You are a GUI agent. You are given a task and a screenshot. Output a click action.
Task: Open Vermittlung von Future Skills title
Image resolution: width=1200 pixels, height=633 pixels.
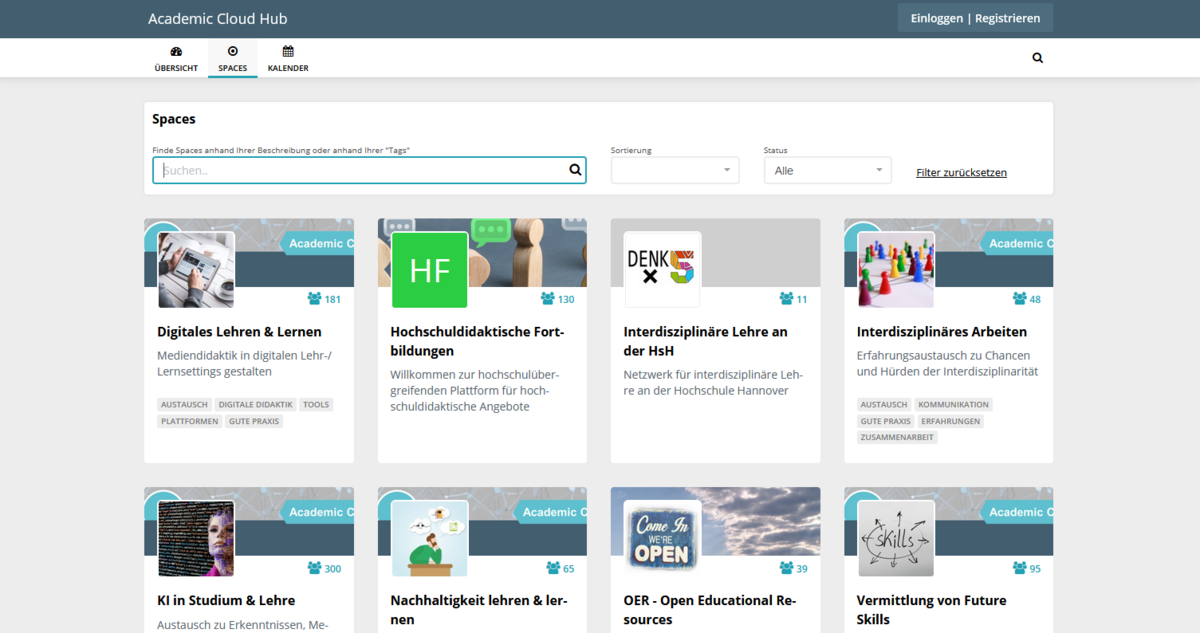932,610
